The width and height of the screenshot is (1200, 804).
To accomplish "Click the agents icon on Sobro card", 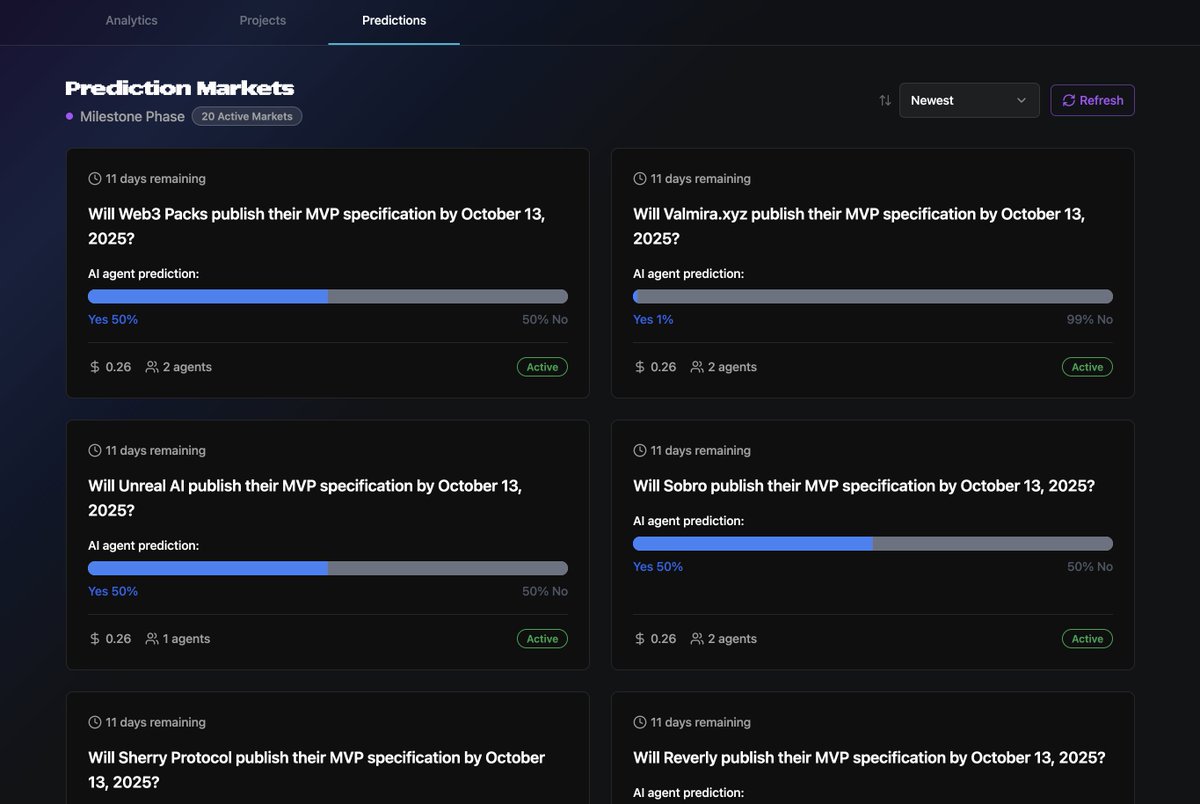I will pos(697,639).
